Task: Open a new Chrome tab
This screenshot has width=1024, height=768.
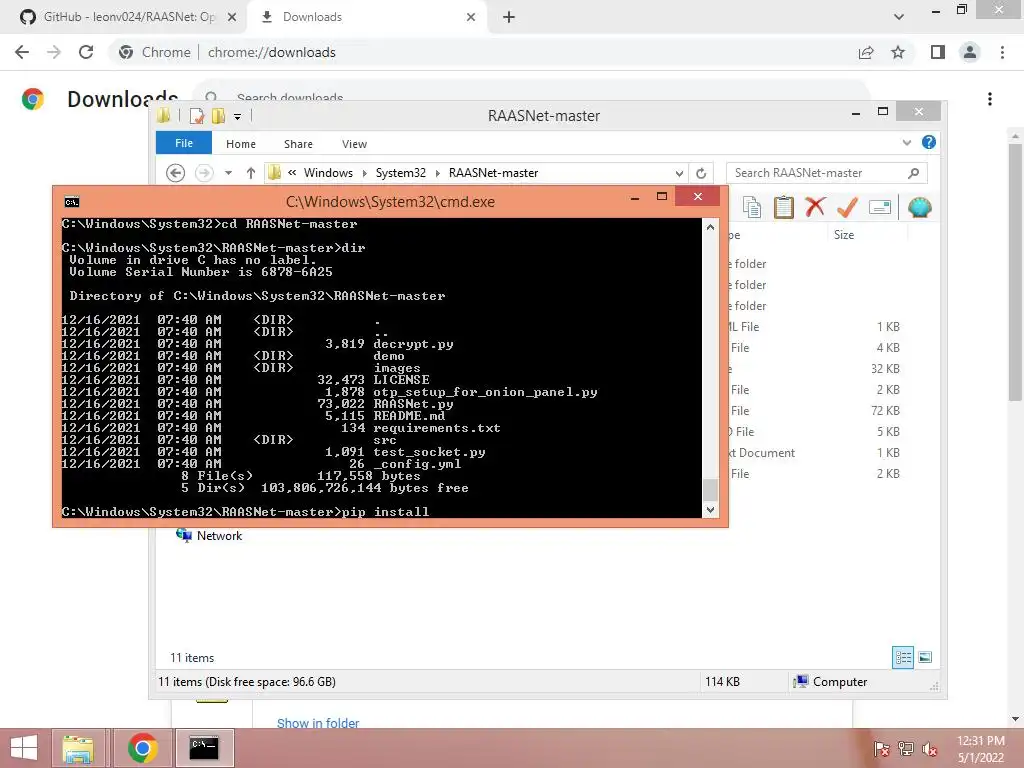Action: [509, 17]
